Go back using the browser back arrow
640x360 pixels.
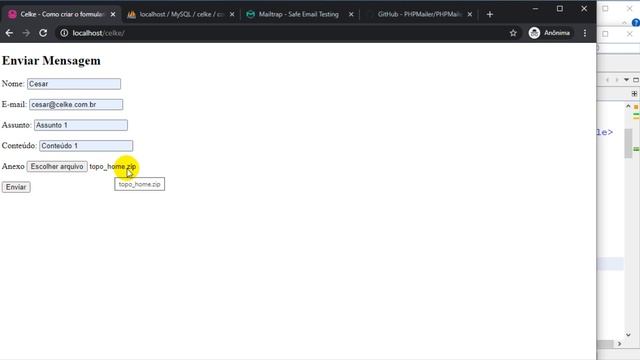9,33
